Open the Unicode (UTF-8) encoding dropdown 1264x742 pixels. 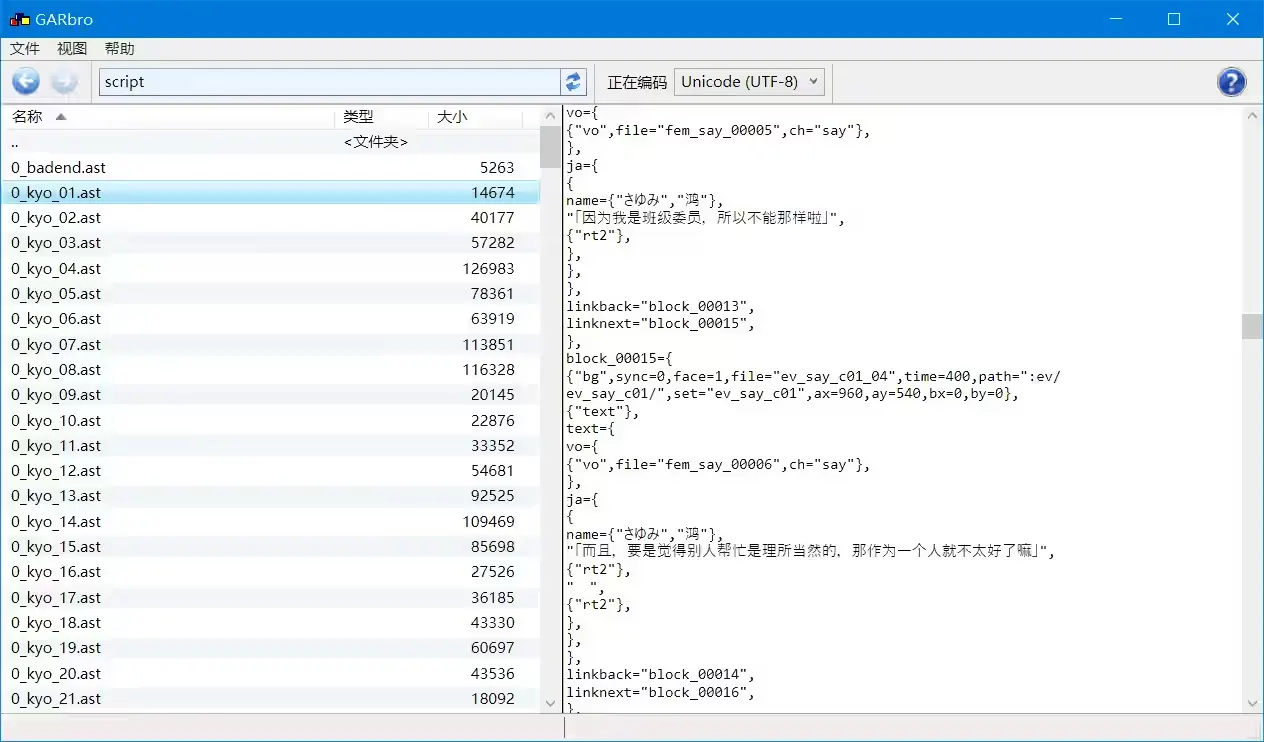(749, 82)
